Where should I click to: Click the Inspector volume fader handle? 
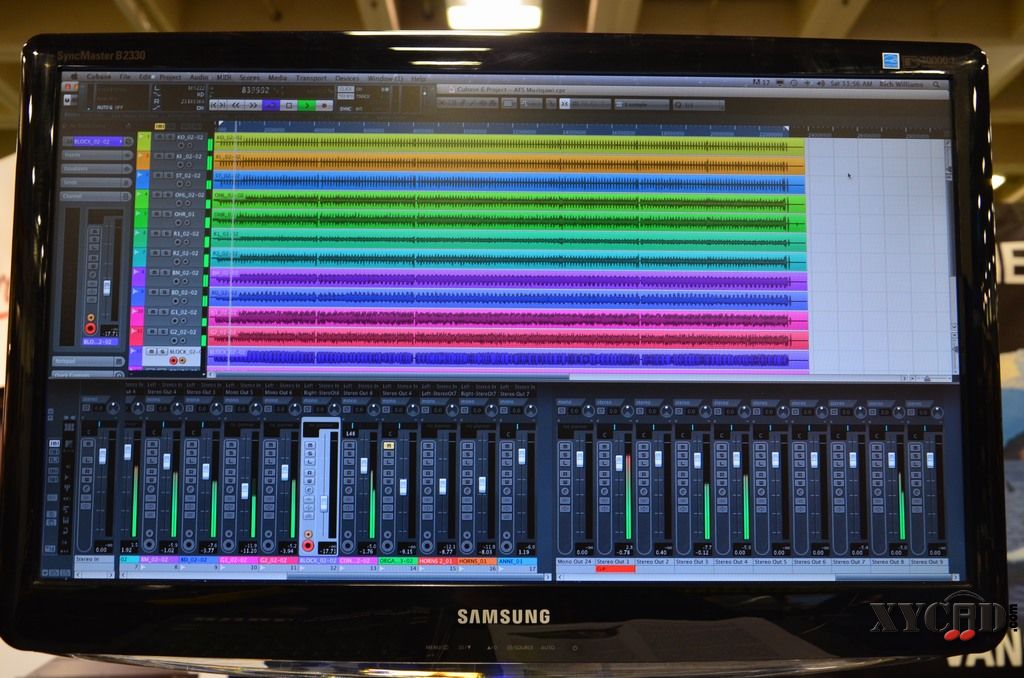click(x=107, y=288)
